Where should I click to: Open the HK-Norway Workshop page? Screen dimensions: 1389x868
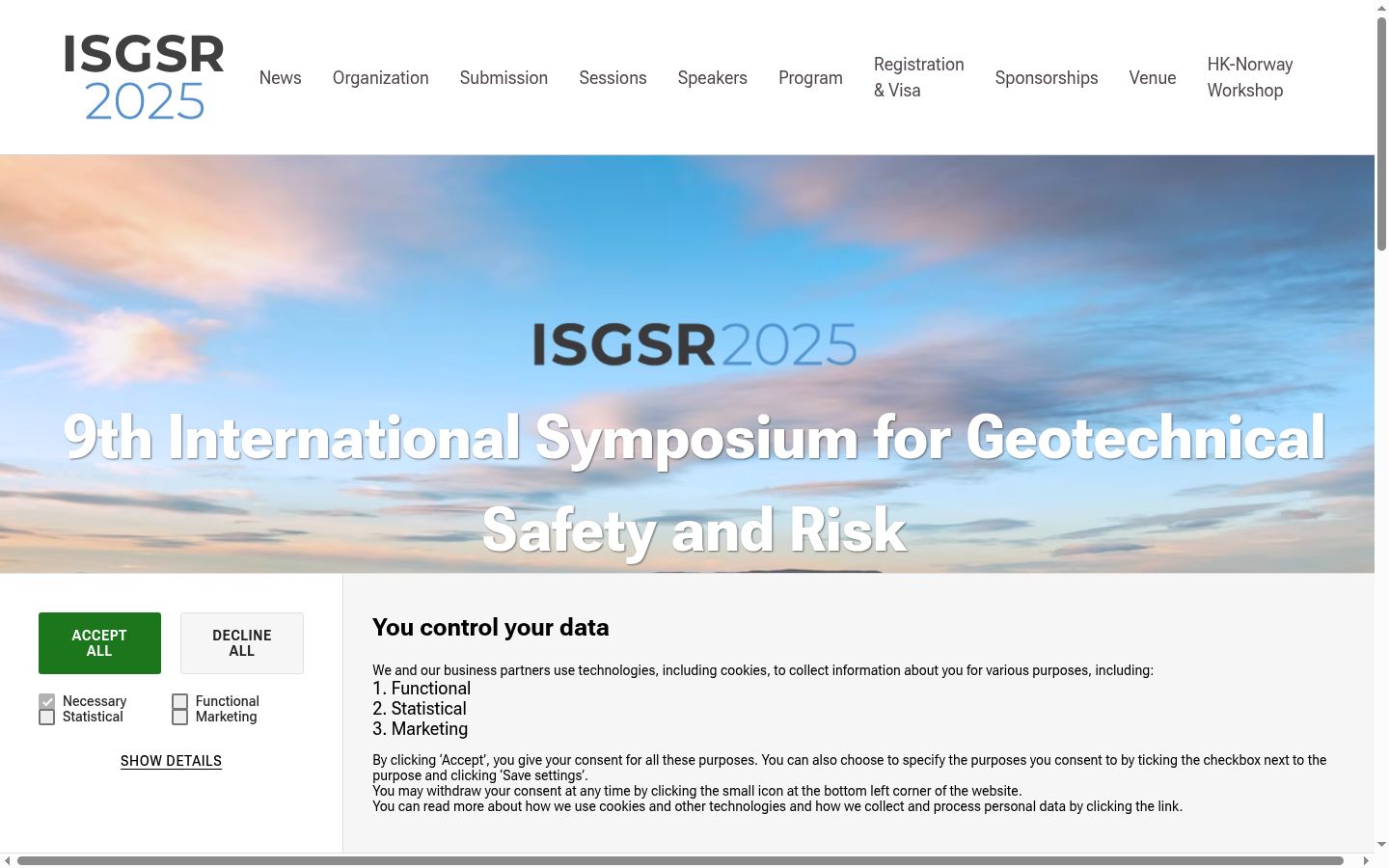tap(1250, 77)
